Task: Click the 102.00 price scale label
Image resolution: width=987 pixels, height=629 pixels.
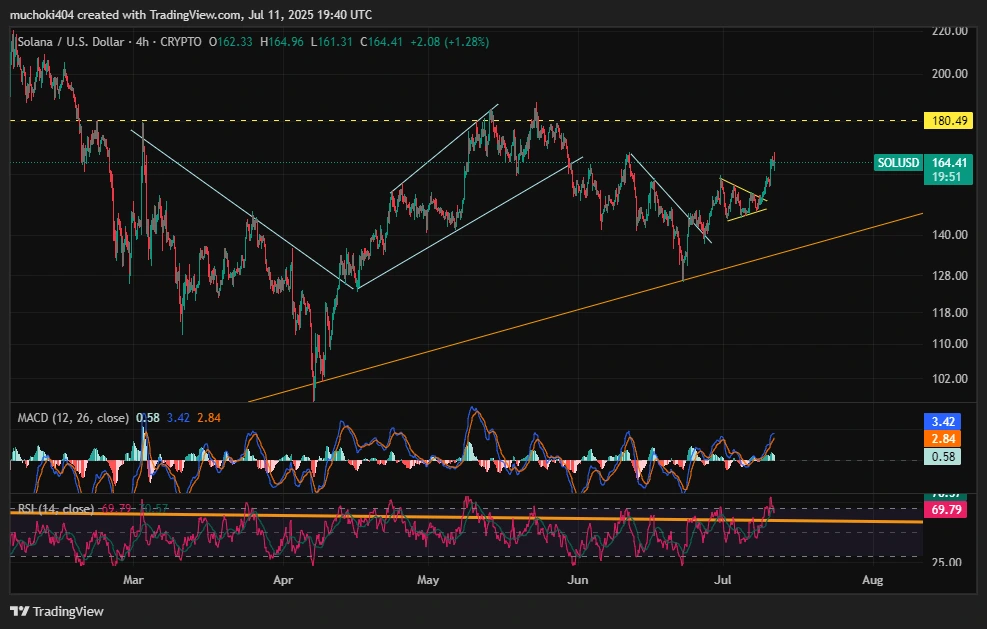Action: pyautogui.click(x=948, y=379)
